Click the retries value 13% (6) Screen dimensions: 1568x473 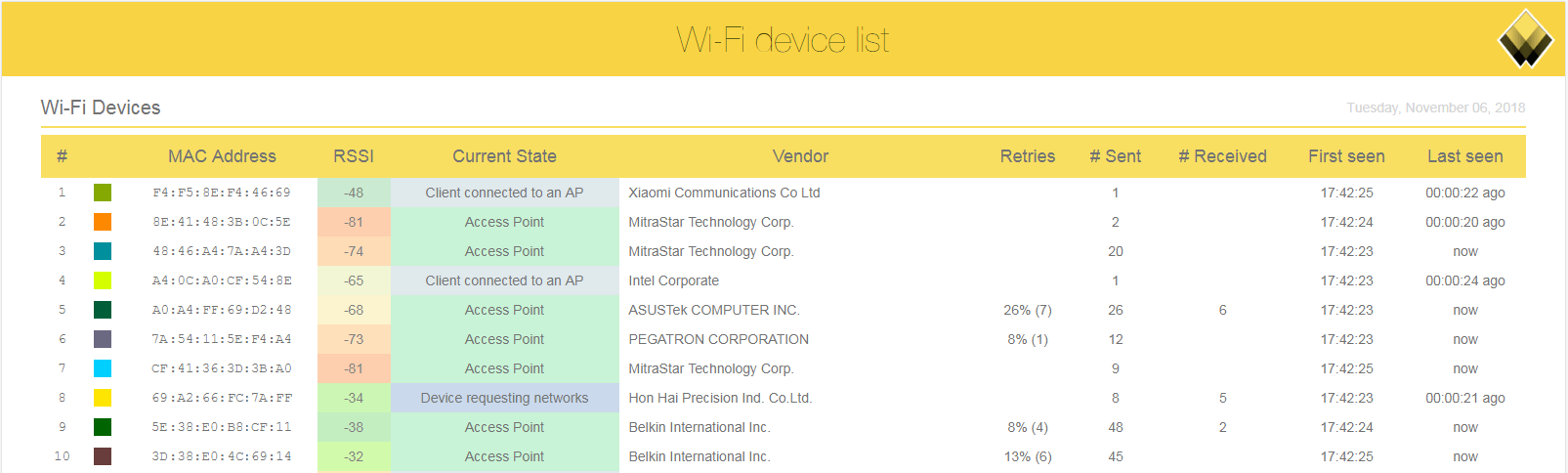click(x=1028, y=456)
